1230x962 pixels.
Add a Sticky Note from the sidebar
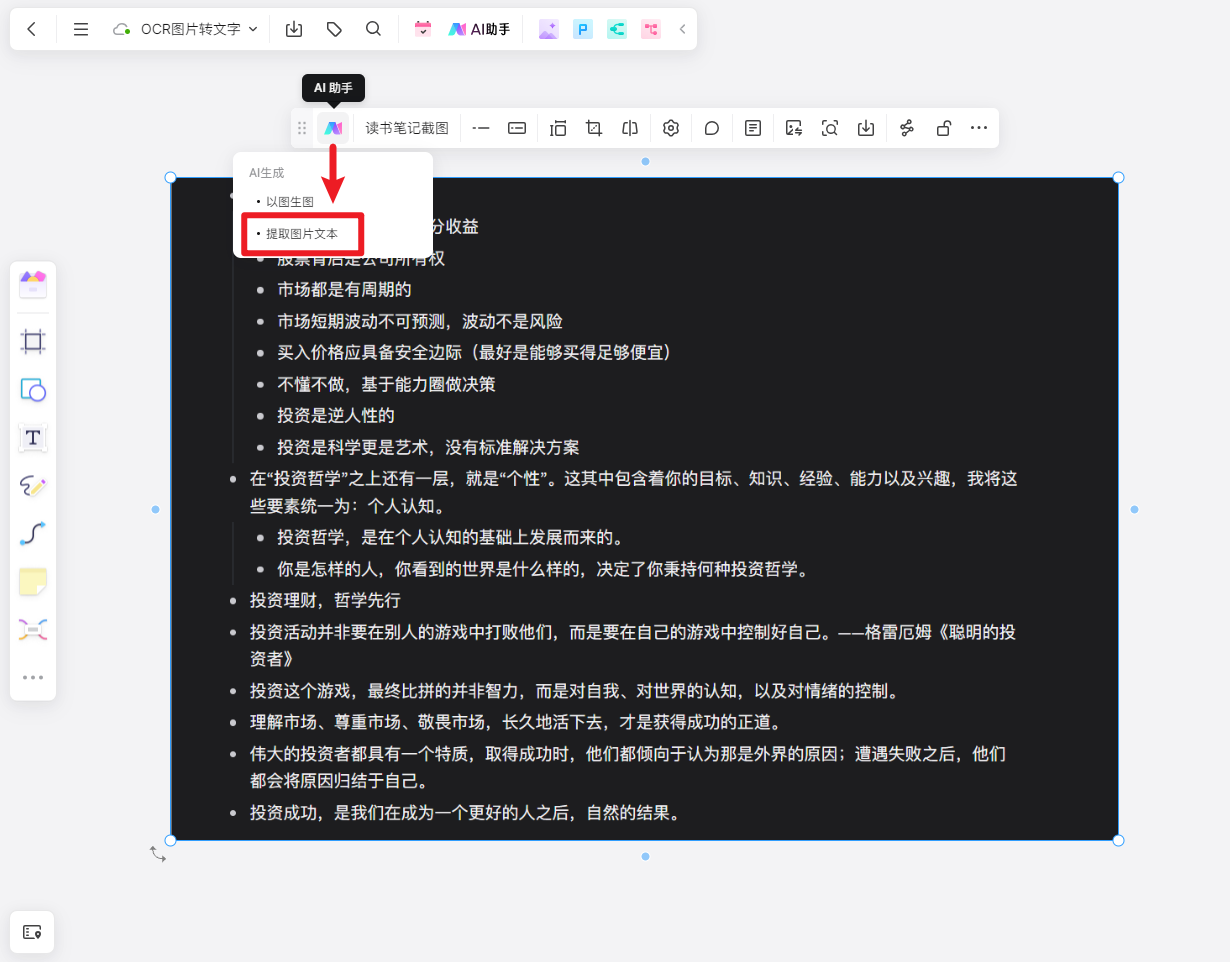pos(33,581)
